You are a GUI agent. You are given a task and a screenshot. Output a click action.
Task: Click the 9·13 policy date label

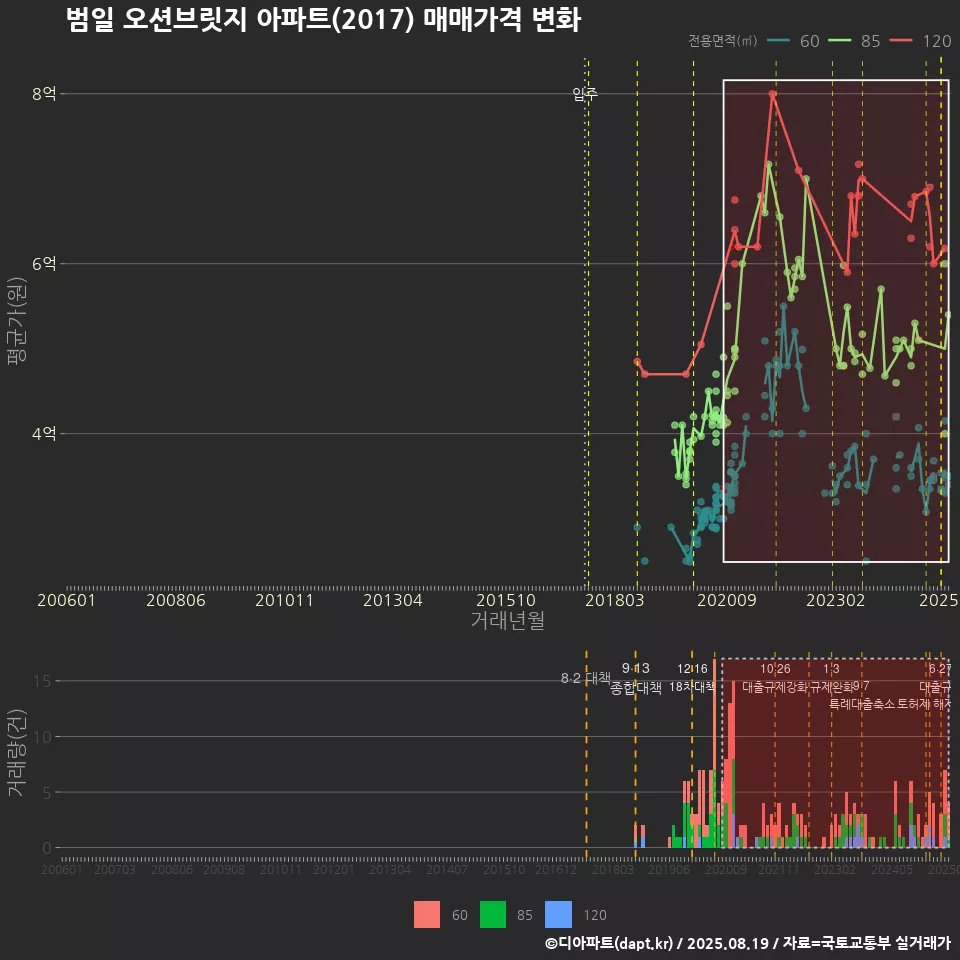pyautogui.click(x=636, y=668)
